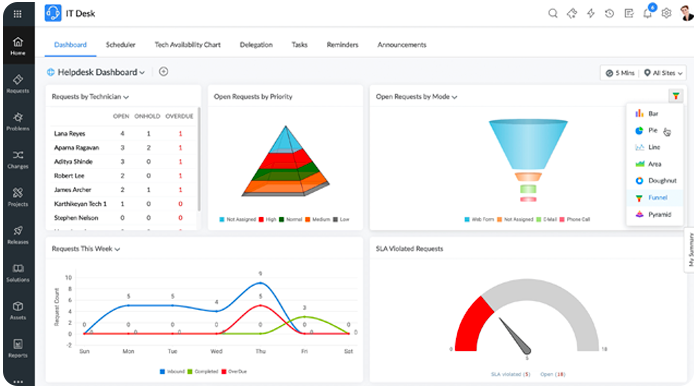700x389 pixels.
Task: Show more sidebar modules ellipsis
Action: click(x=18, y=382)
